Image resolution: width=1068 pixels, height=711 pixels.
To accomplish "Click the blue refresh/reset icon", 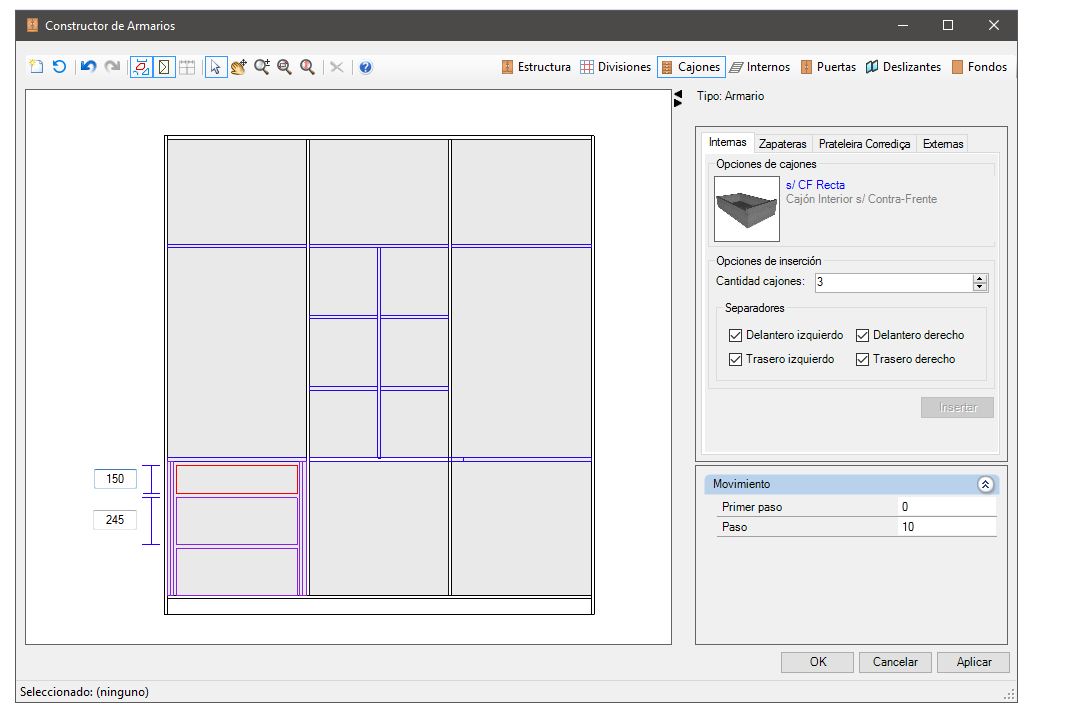I will click(x=59, y=67).
